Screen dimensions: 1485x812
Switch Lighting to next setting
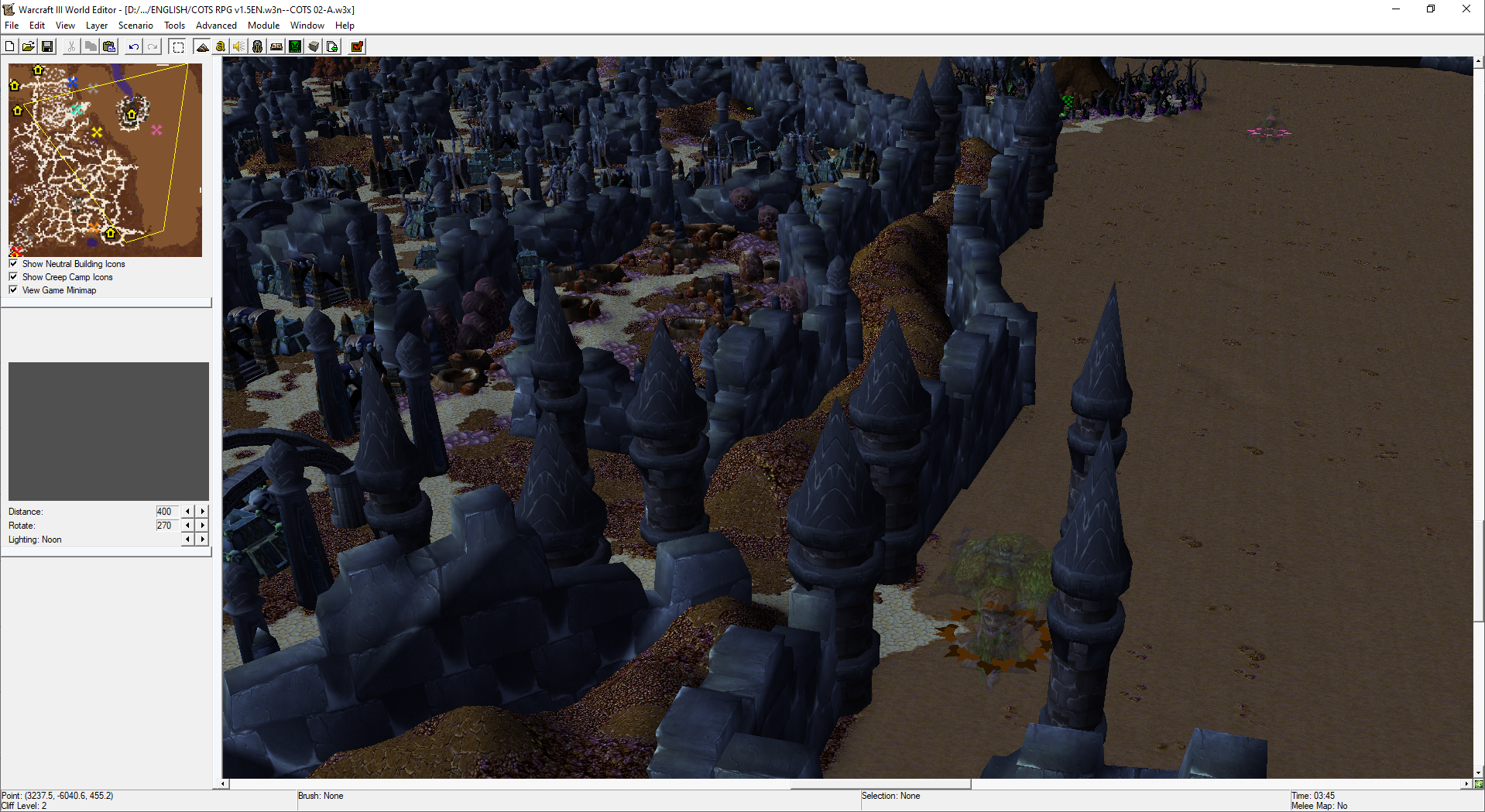click(203, 540)
